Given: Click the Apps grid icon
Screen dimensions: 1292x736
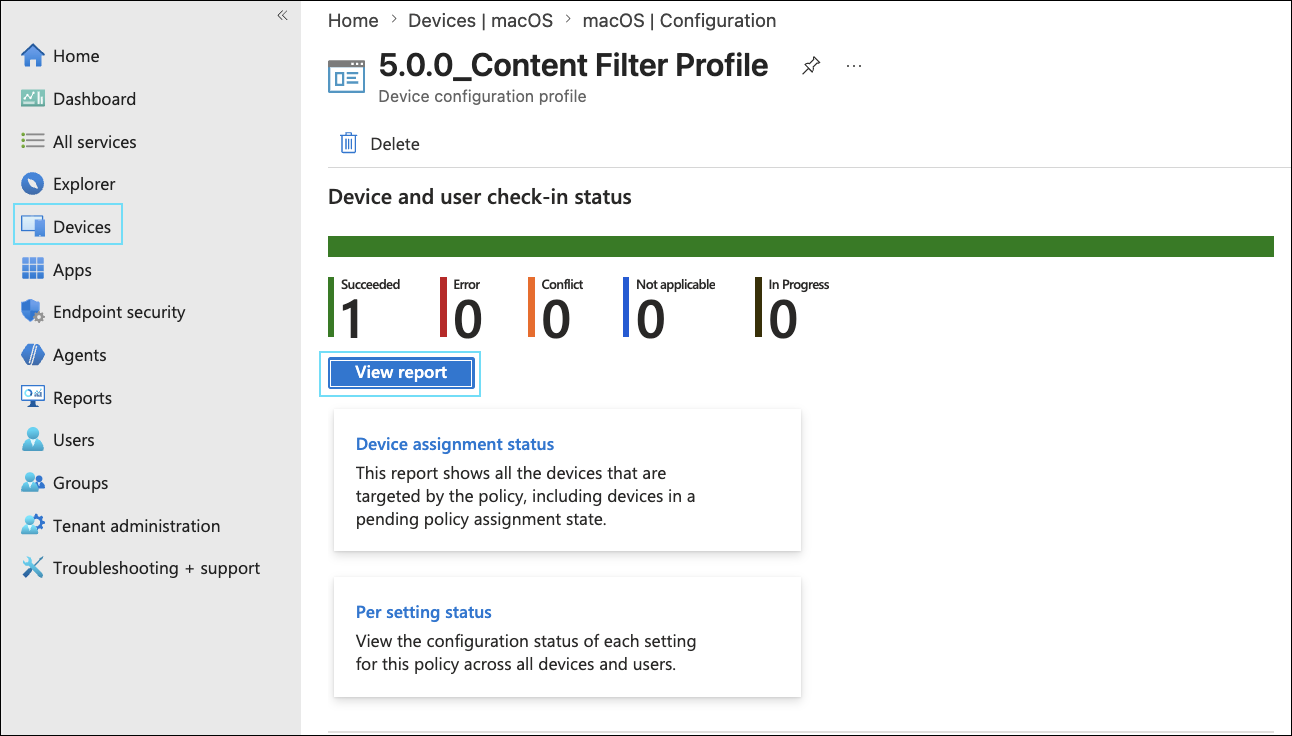Looking at the screenshot, I should [33, 269].
